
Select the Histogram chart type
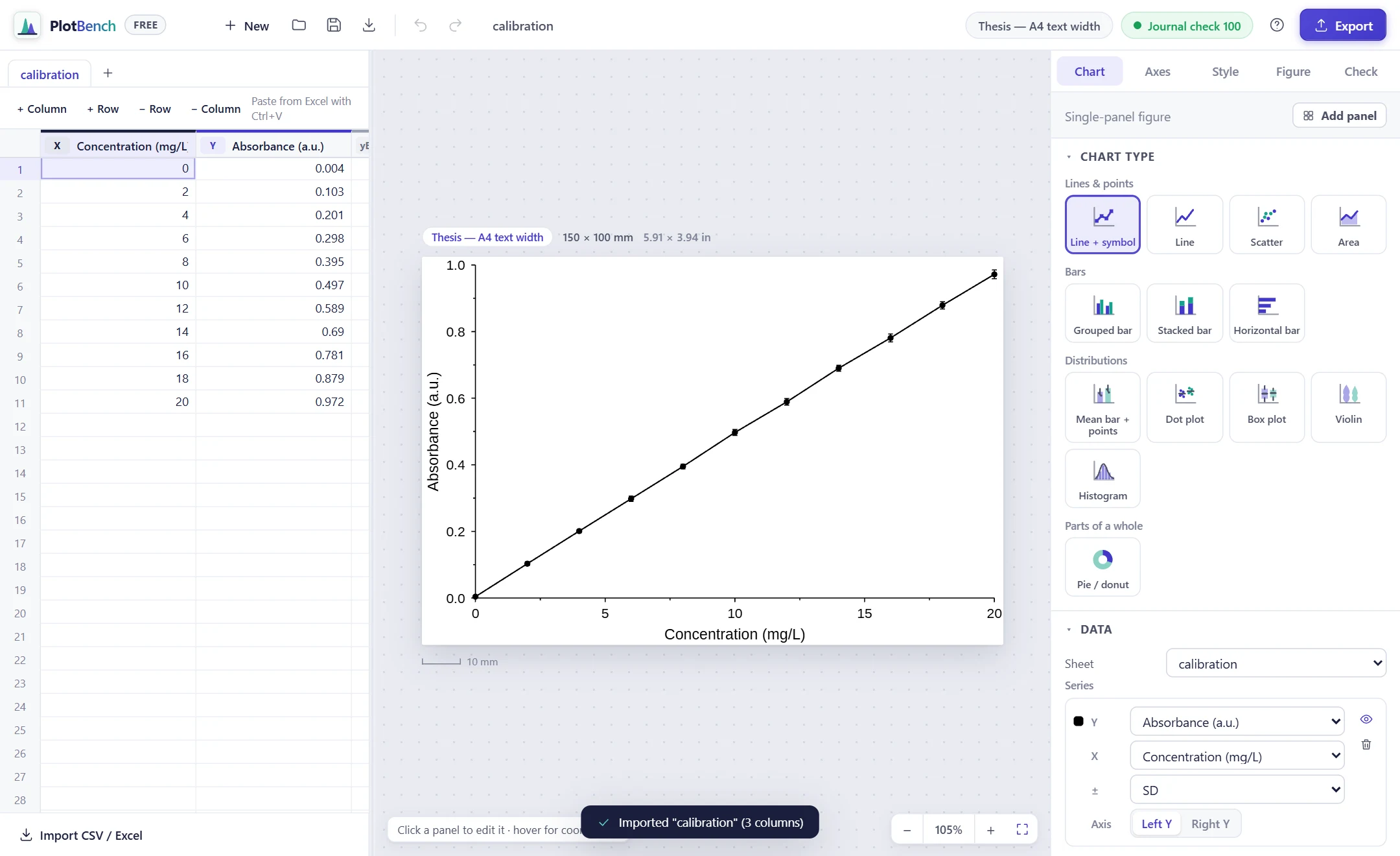(1102, 478)
